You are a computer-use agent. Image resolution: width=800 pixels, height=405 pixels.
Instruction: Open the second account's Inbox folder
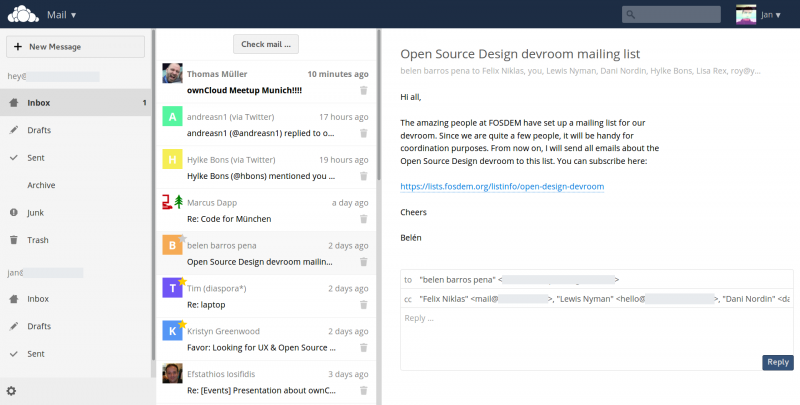(x=76, y=299)
